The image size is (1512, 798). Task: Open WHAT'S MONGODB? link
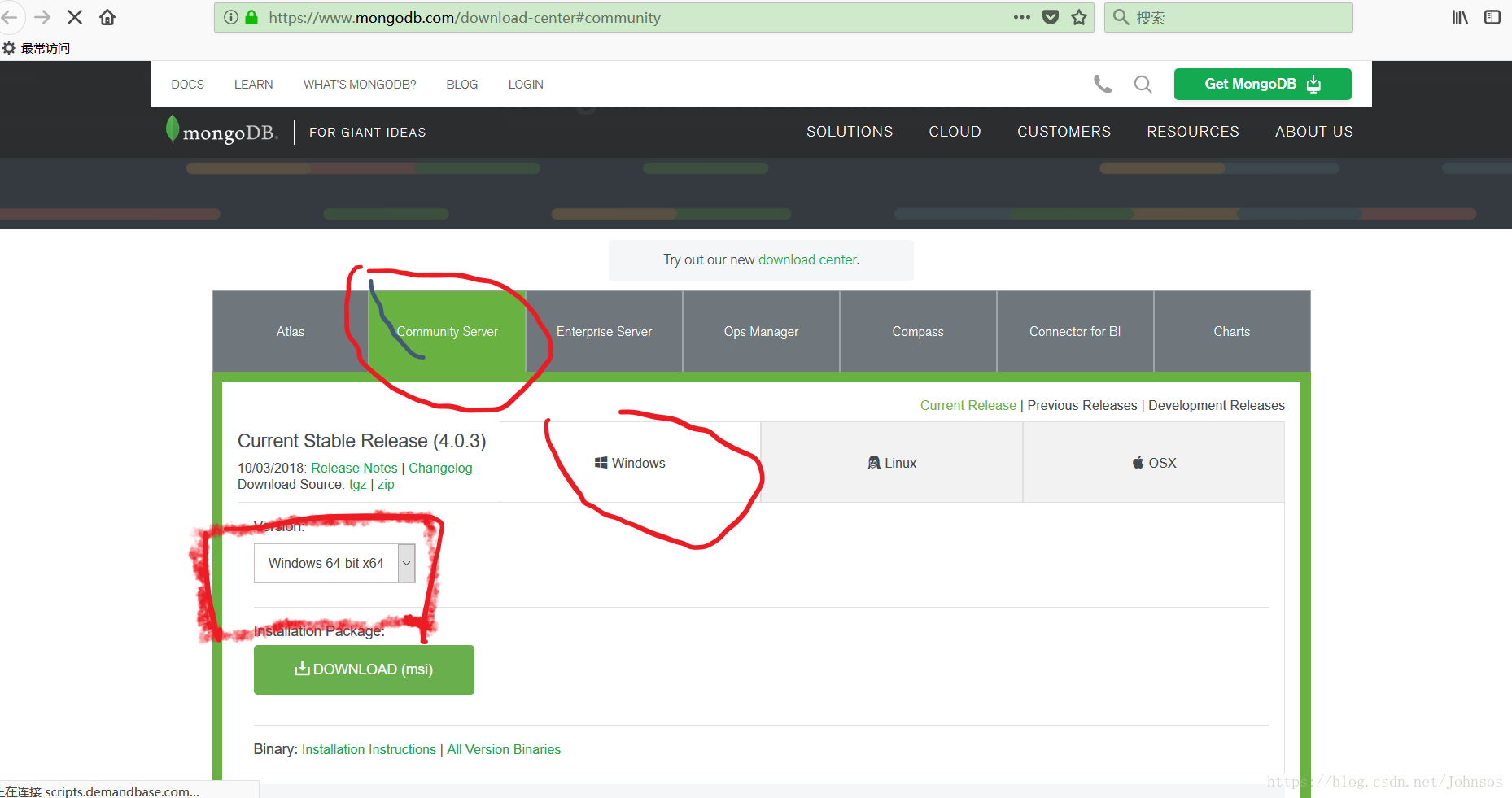[360, 84]
